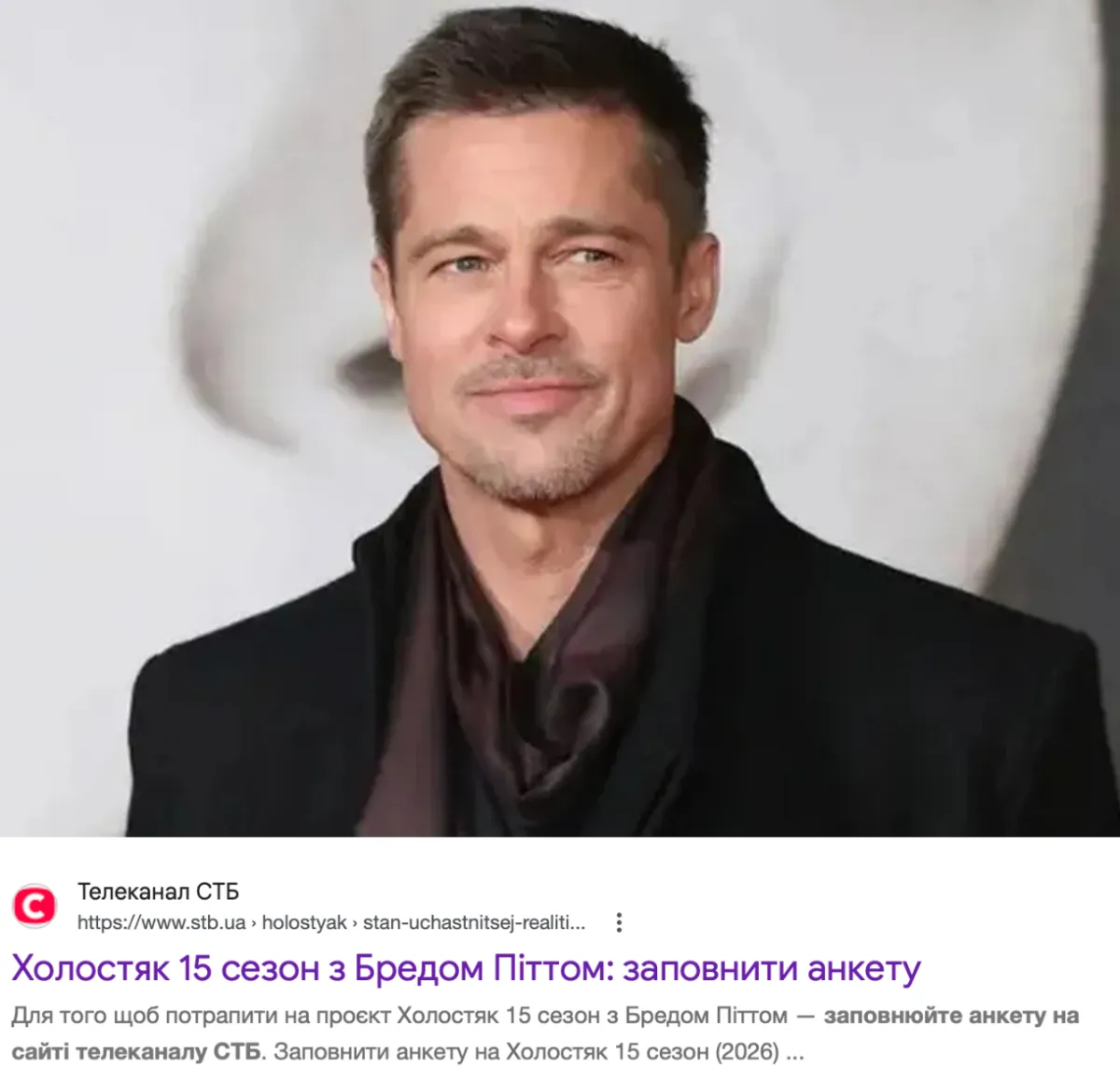1120x1082 pixels.
Task: Select the 'stan-uchastnitsej-realiti...' breadcrumb segment
Action: 474,922
